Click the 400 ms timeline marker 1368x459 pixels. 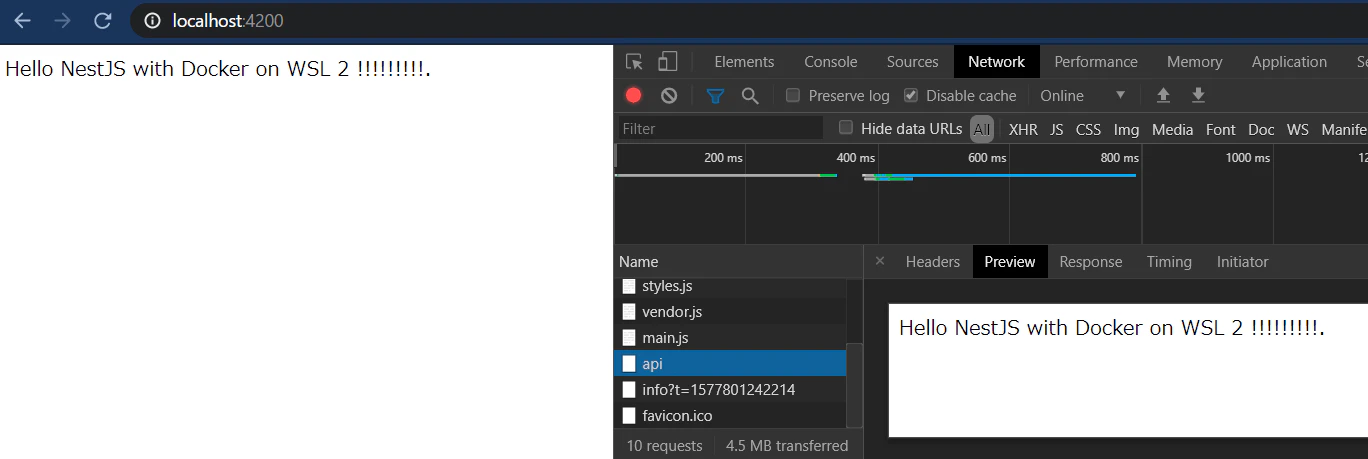(x=856, y=158)
